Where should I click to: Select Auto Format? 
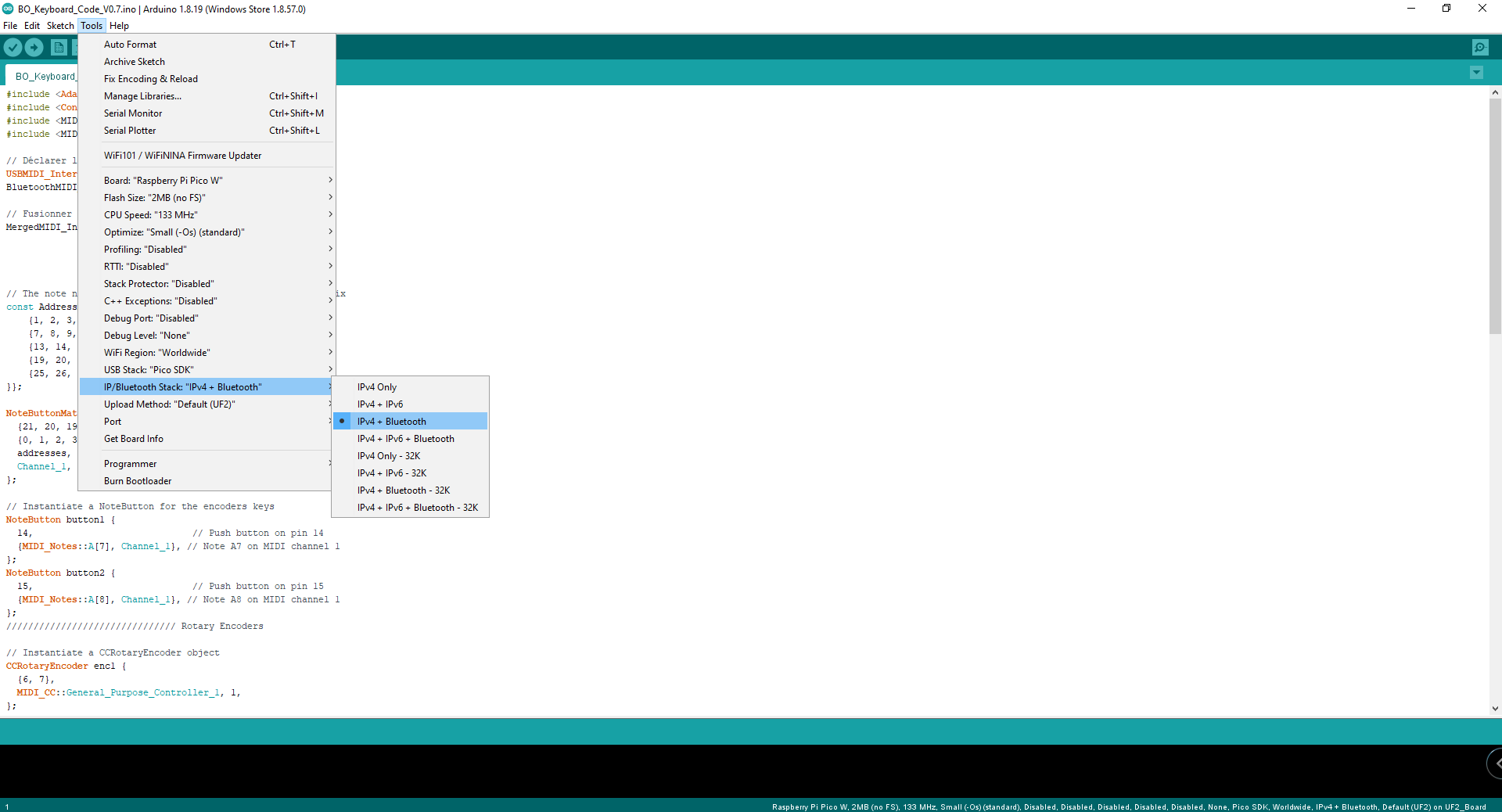tap(207, 45)
